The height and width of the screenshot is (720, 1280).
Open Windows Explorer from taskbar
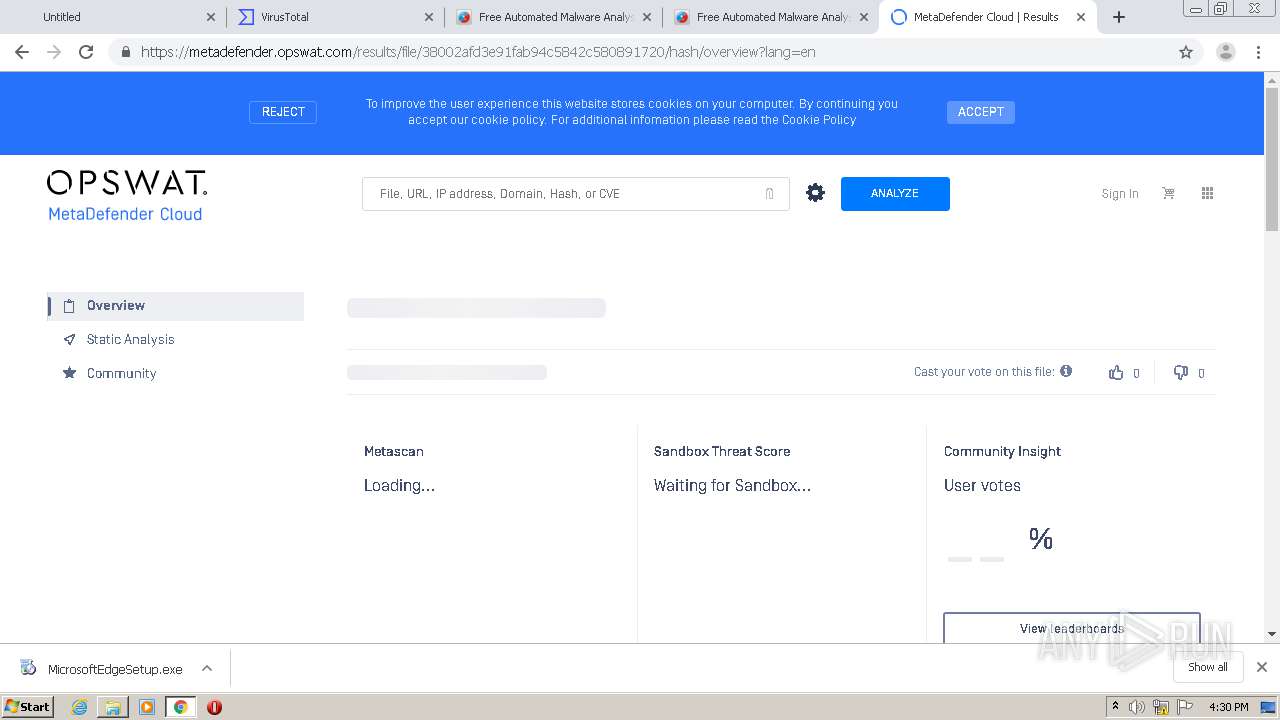113,707
